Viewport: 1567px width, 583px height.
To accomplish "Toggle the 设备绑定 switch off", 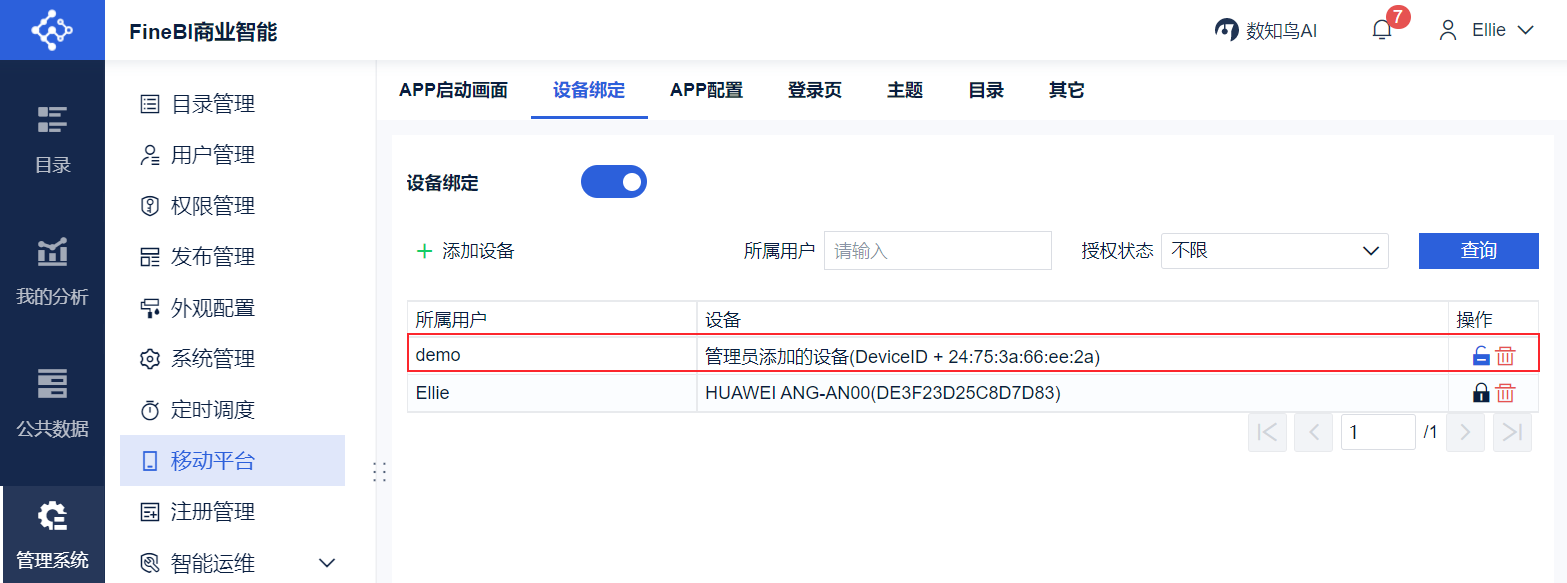I will click(614, 182).
